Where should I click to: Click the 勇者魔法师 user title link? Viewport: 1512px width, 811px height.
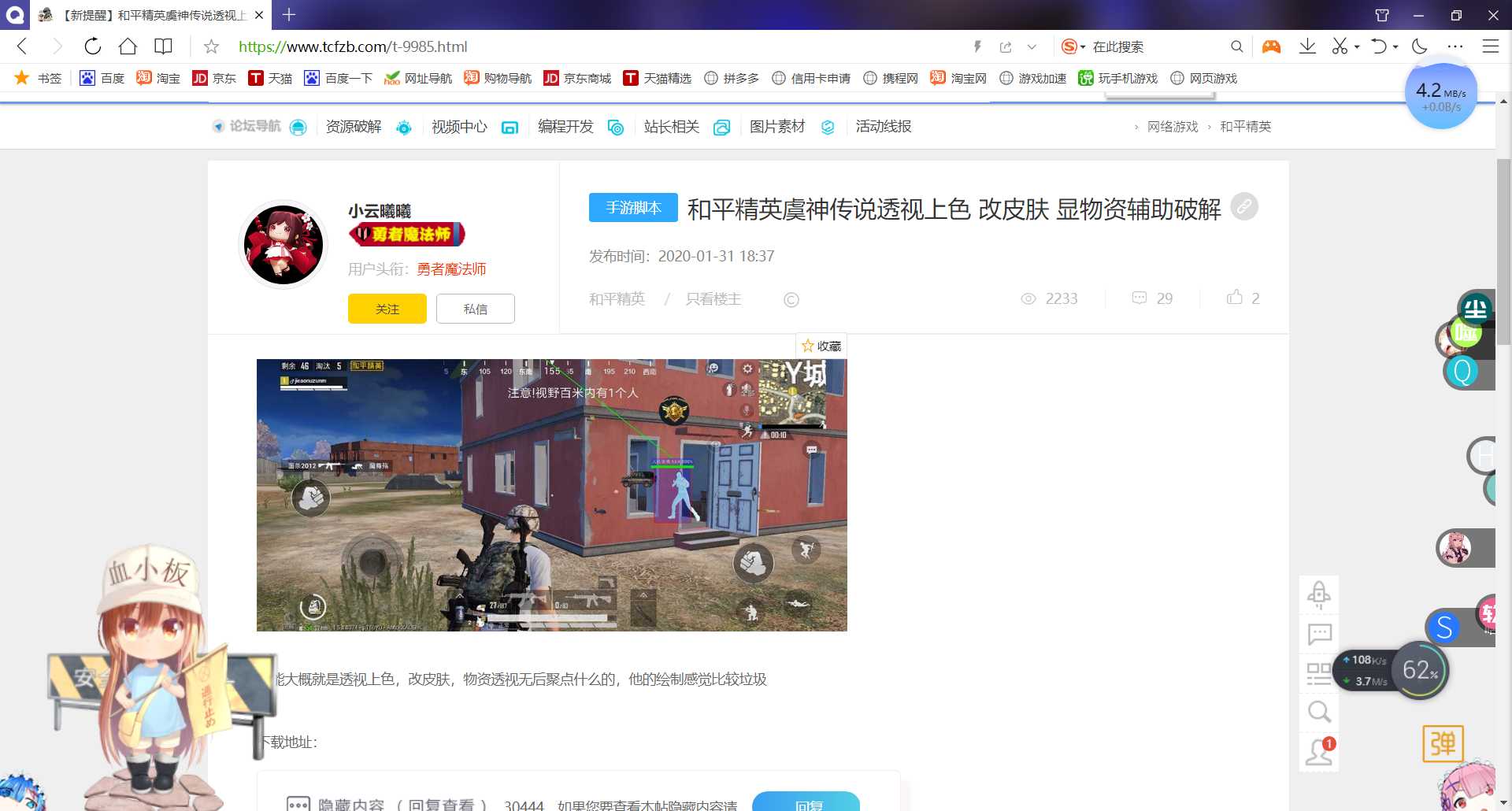pyautogui.click(x=451, y=269)
